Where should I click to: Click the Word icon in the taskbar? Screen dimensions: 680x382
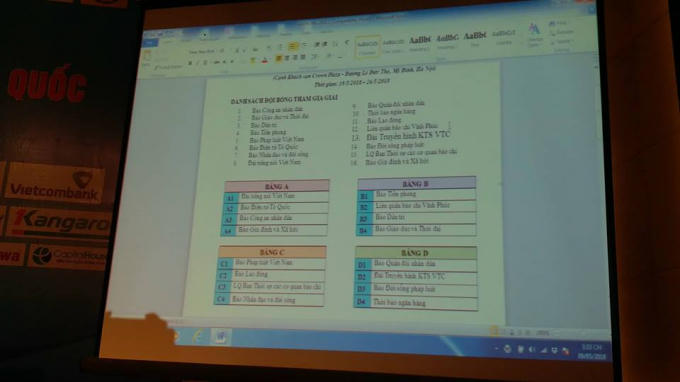(220, 336)
